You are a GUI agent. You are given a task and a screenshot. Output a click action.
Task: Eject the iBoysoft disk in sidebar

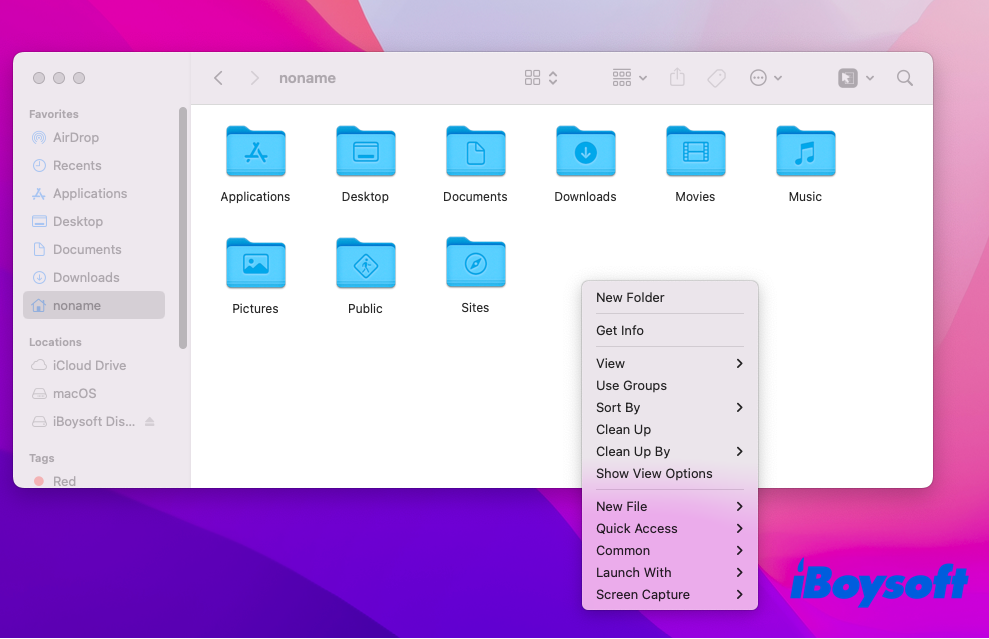[x=150, y=422]
